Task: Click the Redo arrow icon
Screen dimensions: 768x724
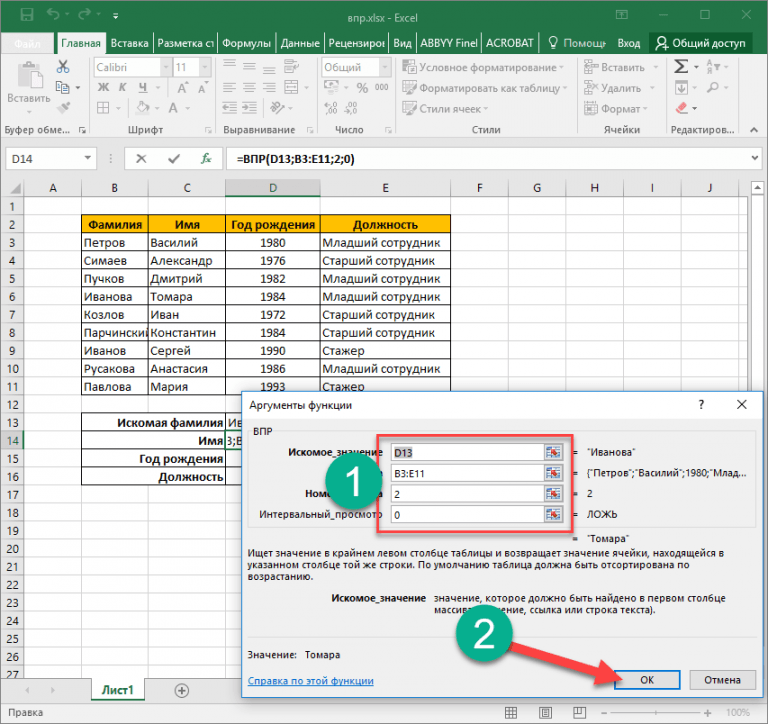Action: [x=84, y=14]
